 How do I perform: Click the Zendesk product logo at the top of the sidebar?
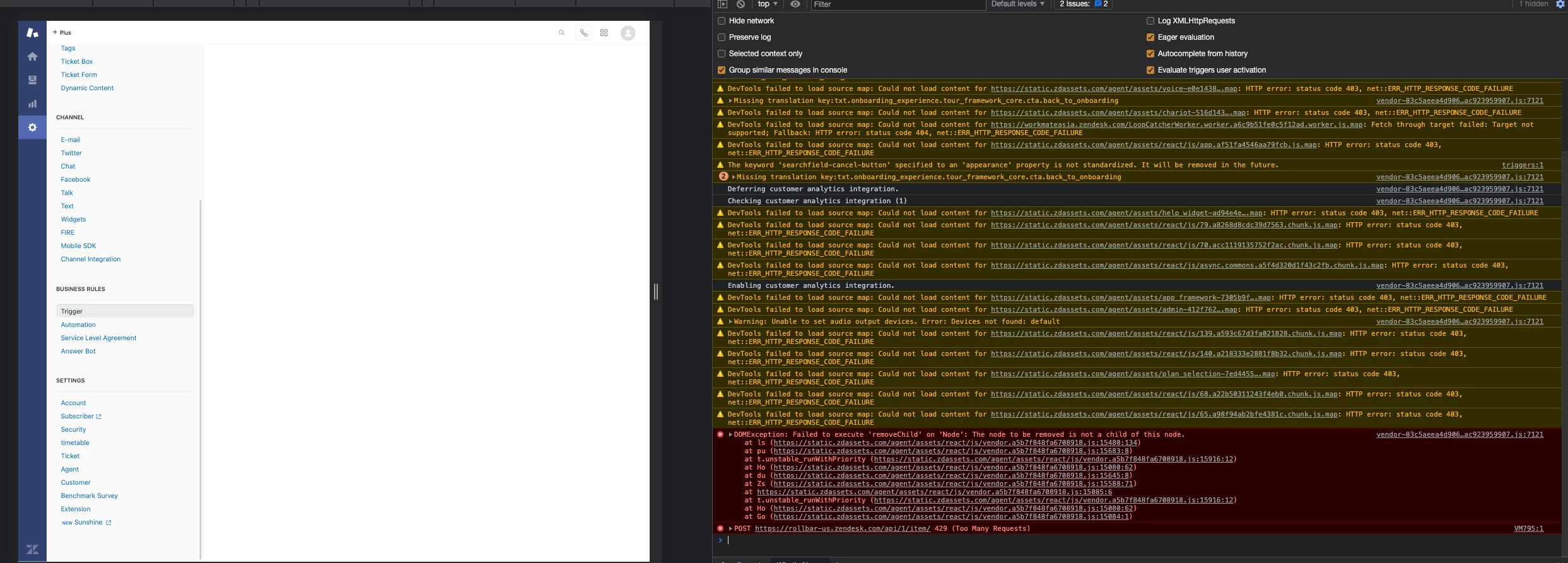[x=32, y=33]
